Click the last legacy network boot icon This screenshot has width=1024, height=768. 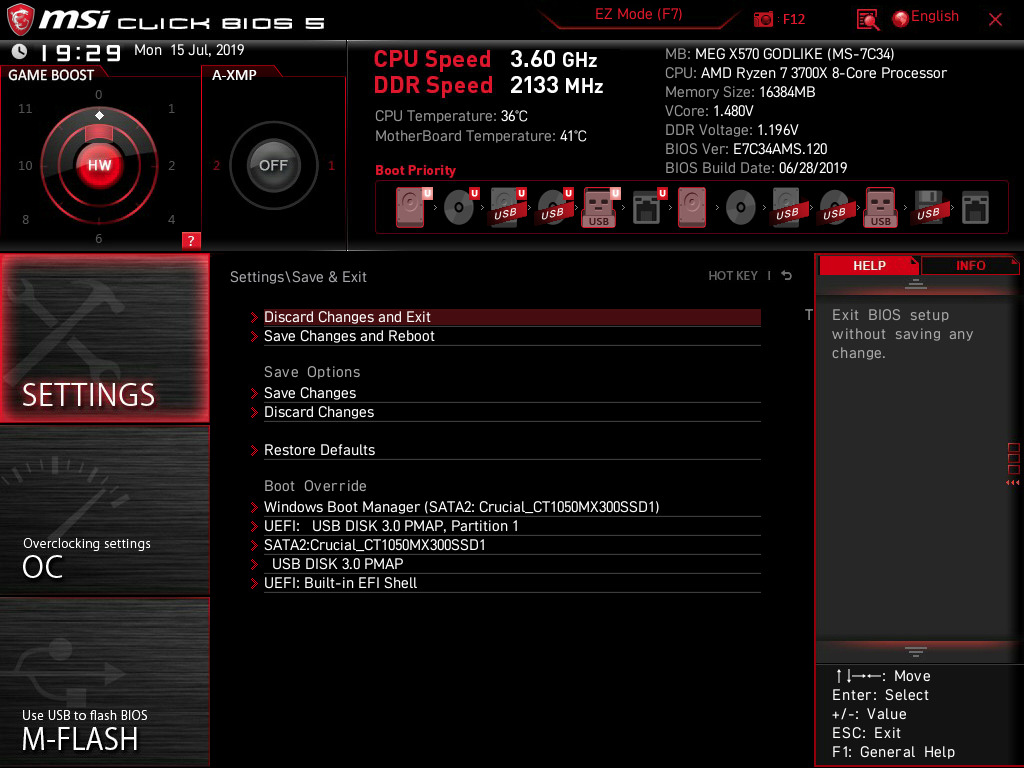[975, 208]
